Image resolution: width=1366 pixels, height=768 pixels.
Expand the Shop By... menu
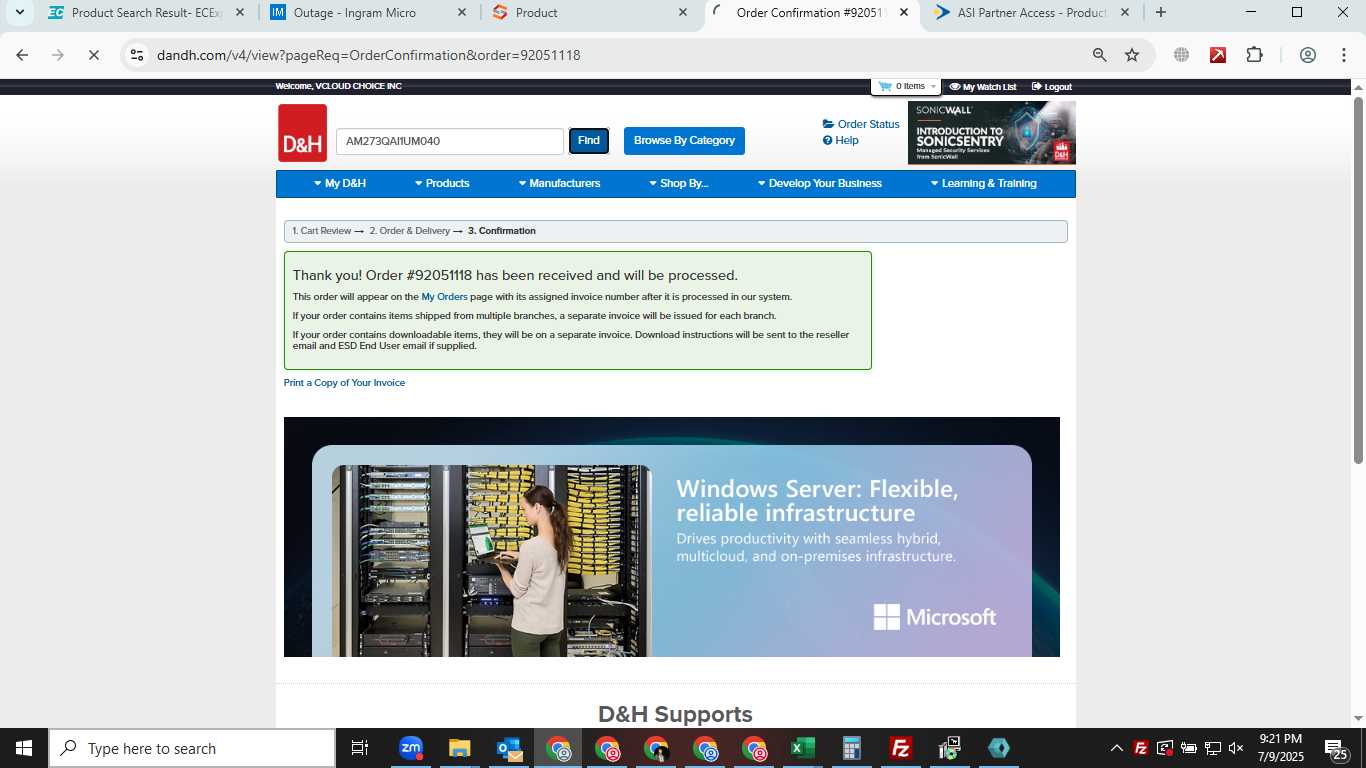[678, 184]
